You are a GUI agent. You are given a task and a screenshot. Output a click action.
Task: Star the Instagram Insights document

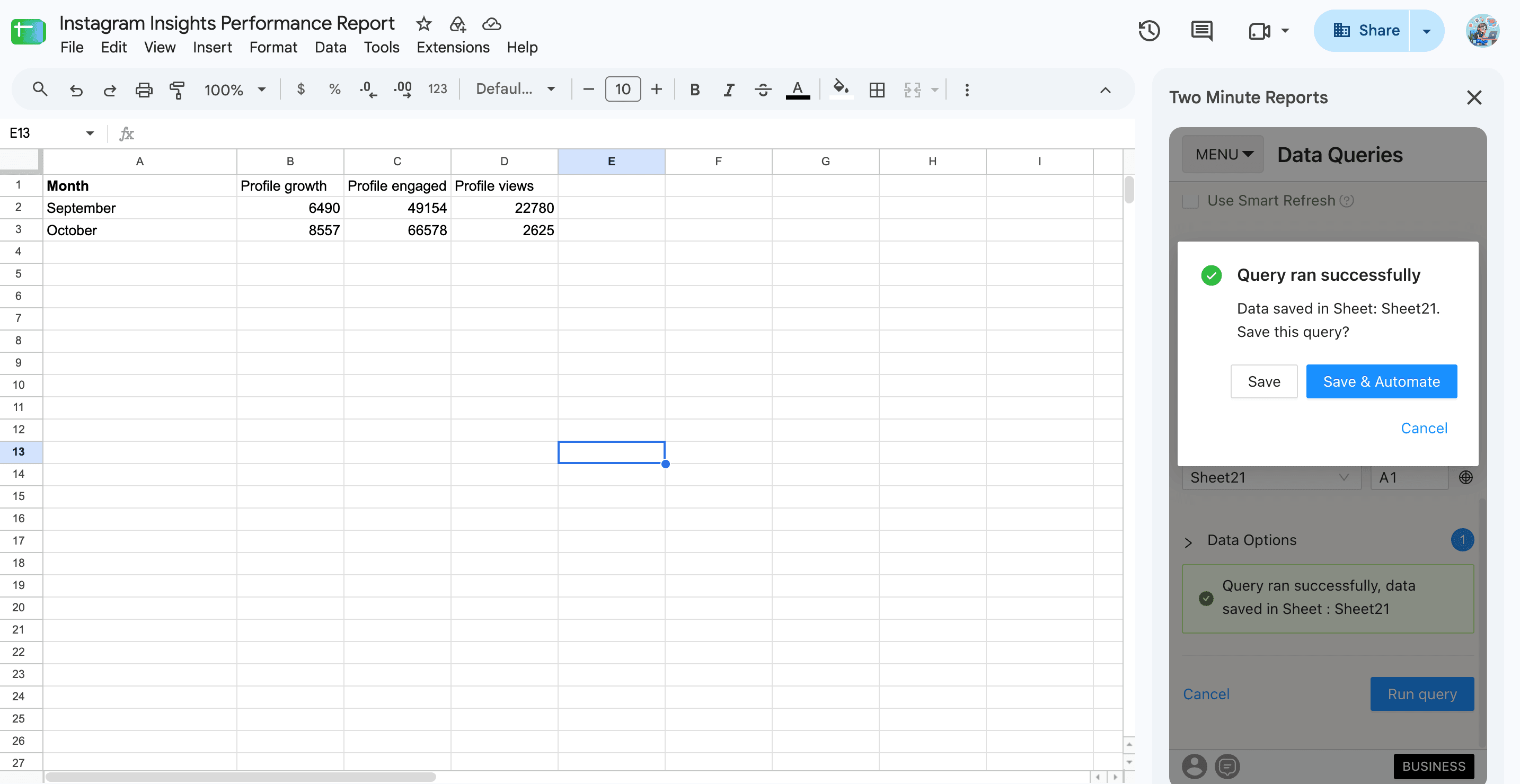(423, 24)
